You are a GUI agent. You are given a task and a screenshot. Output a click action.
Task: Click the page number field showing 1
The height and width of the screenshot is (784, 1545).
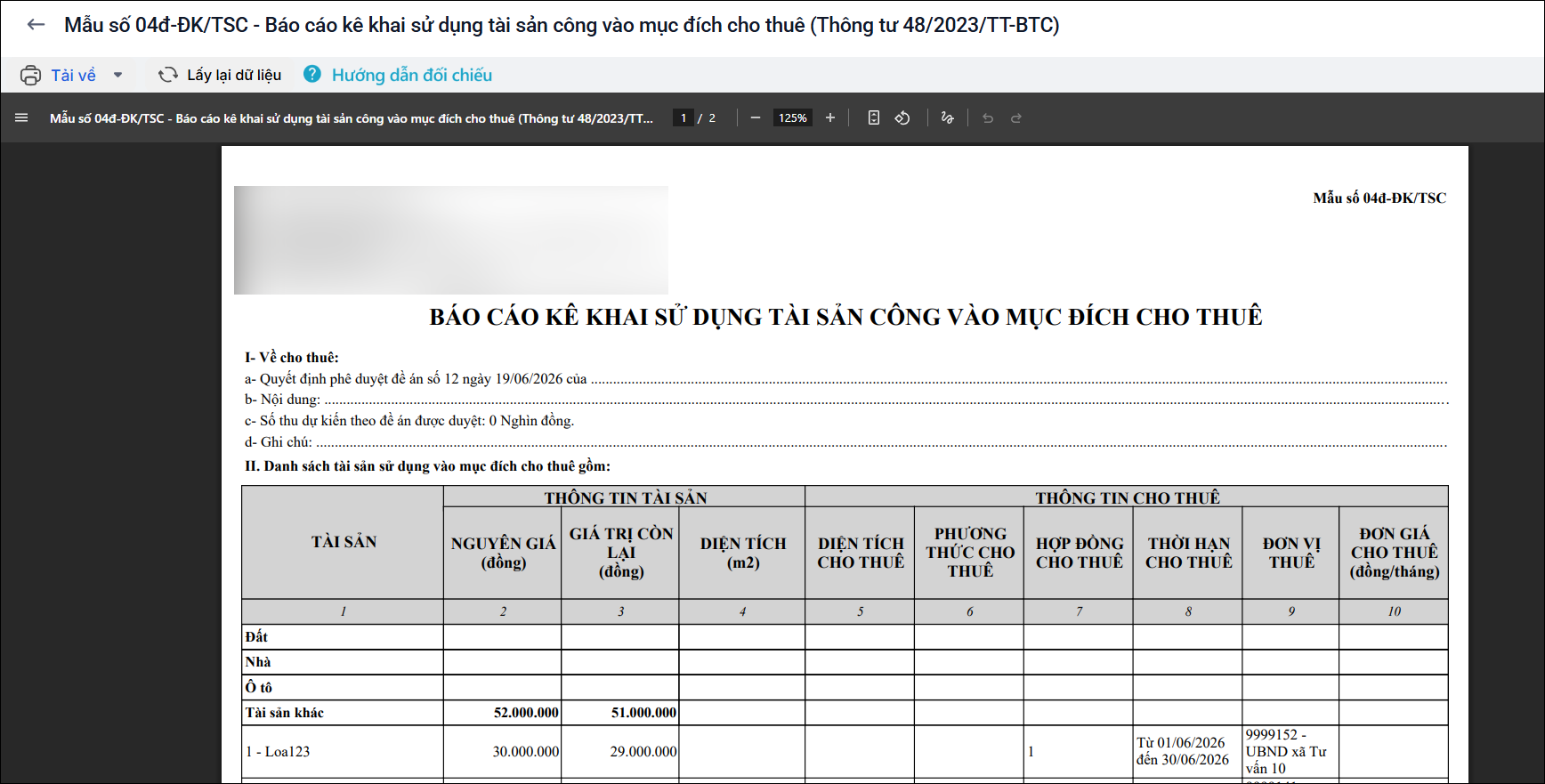pos(684,117)
